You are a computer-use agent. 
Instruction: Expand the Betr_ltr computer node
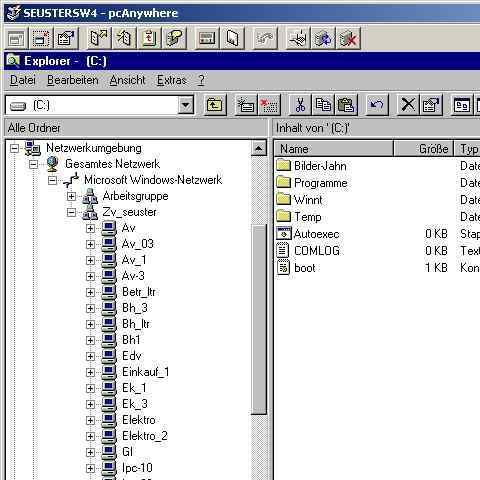coord(90,292)
